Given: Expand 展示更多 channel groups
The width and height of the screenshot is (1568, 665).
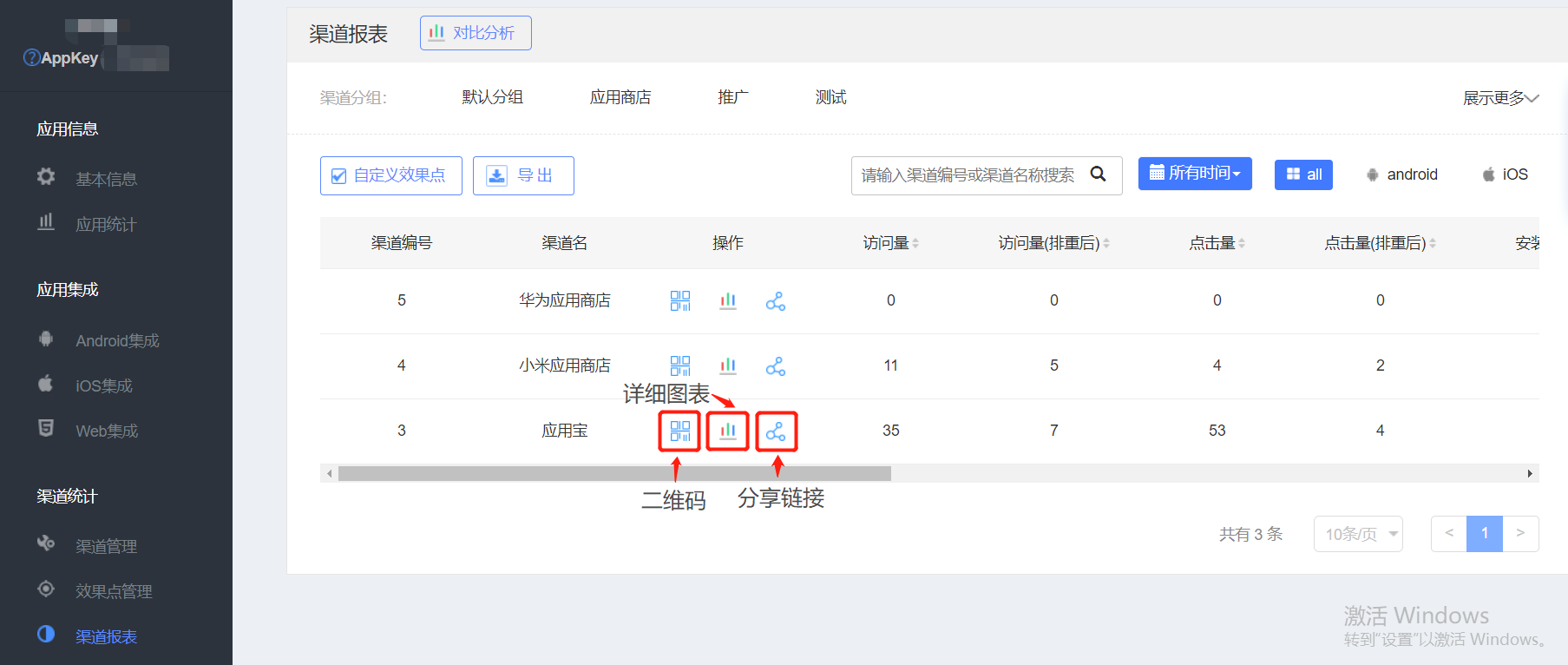Looking at the screenshot, I should coord(1500,98).
